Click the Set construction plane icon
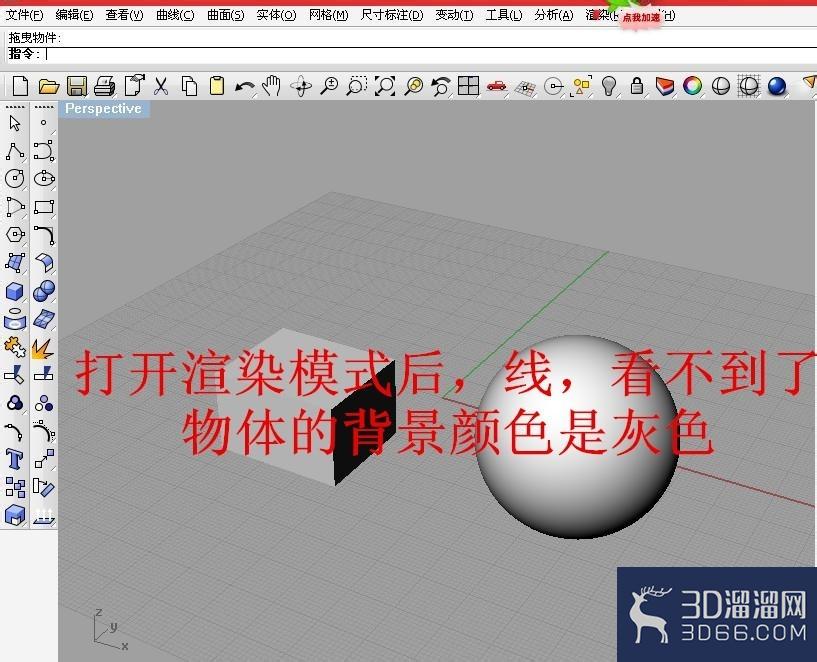The height and width of the screenshot is (662, 817). pos(525,88)
